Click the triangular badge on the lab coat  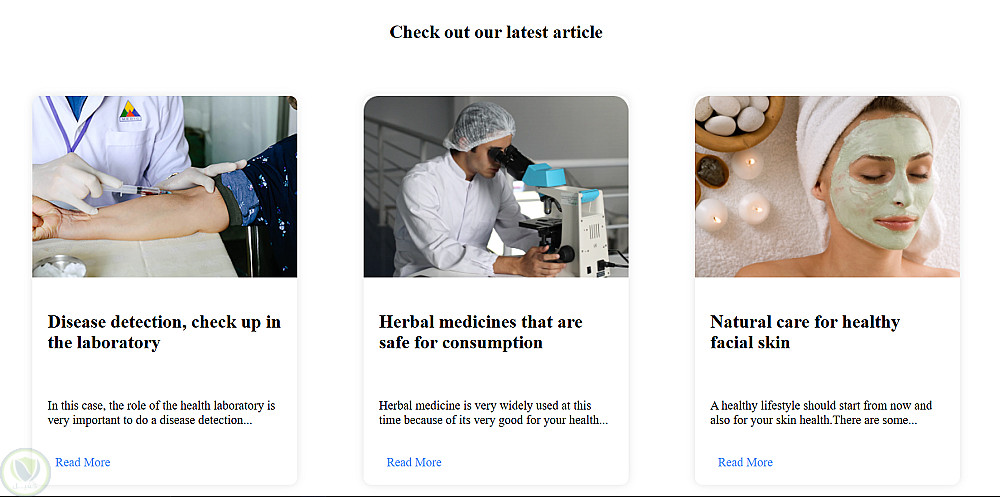click(131, 111)
